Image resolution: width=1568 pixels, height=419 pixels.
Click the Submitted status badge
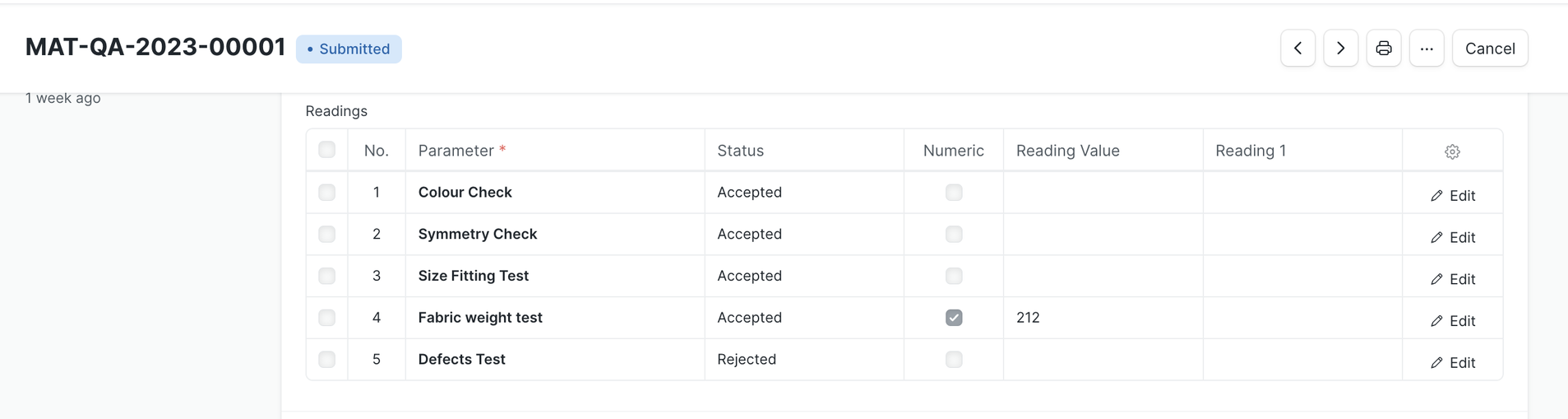349,49
